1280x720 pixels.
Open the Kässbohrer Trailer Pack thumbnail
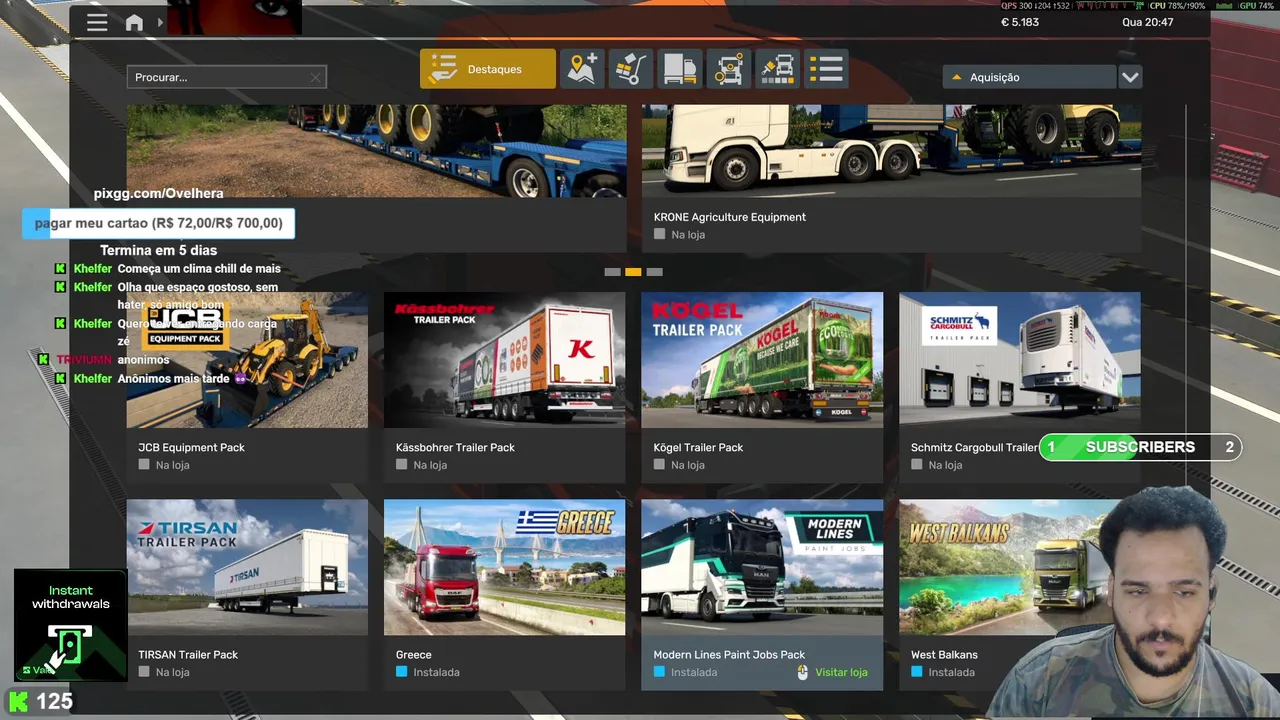pyautogui.click(x=505, y=360)
